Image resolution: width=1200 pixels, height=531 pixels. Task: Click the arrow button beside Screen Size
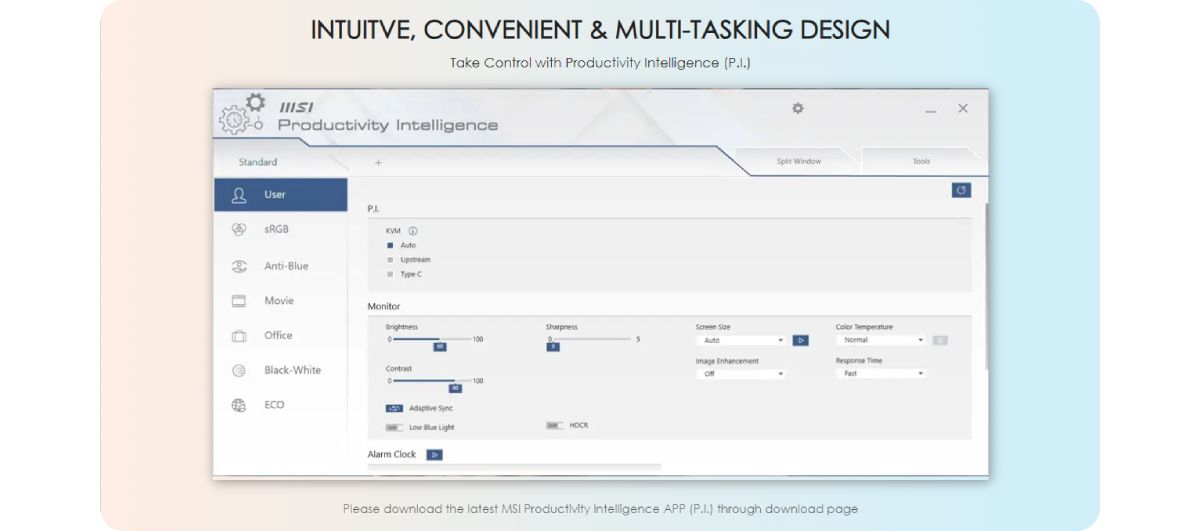coord(800,340)
